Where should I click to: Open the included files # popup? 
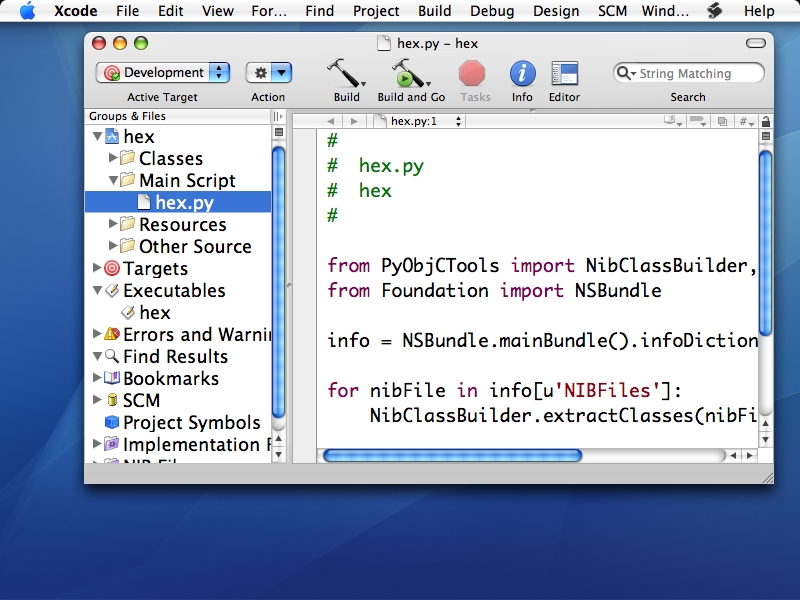point(746,121)
